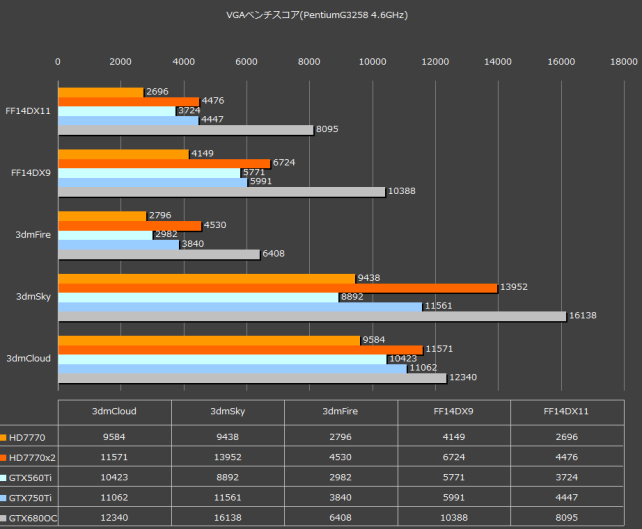Click the 10000 value axis tick label
This screenshot has width=642, height=529.
[x=373, y=62]
